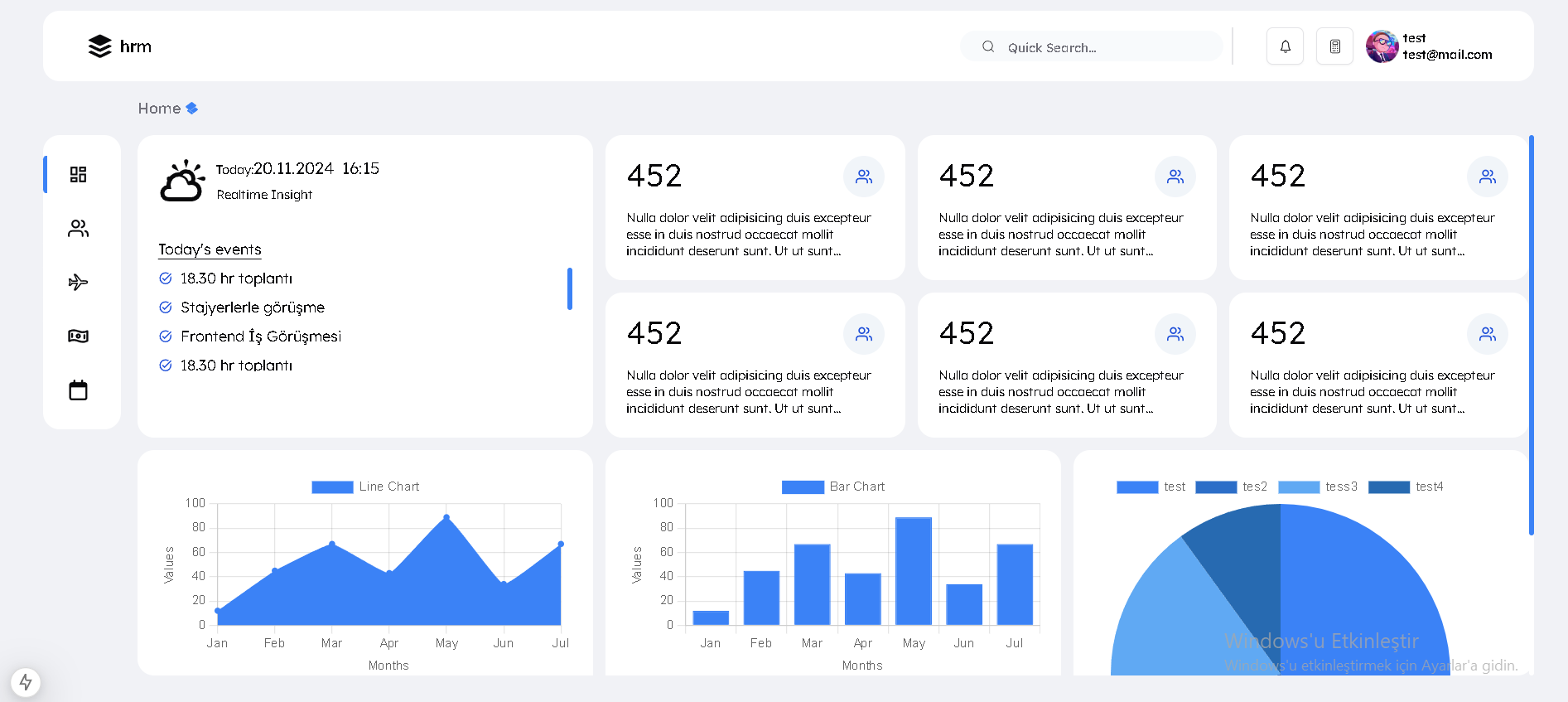This screenshot has height=702, width=1568.
Task: Open the employees icon in sidebar
Action: pos(79,228)
